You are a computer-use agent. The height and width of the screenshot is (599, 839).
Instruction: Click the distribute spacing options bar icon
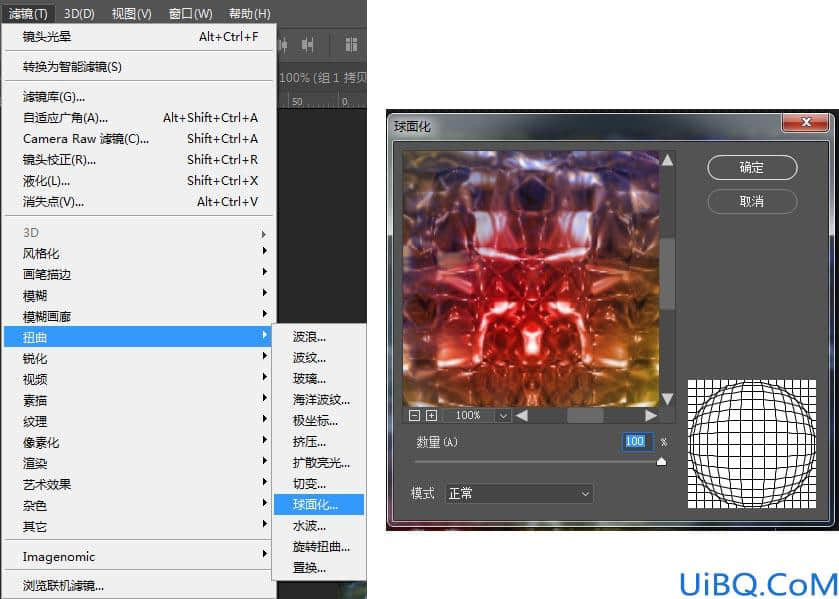351,44
